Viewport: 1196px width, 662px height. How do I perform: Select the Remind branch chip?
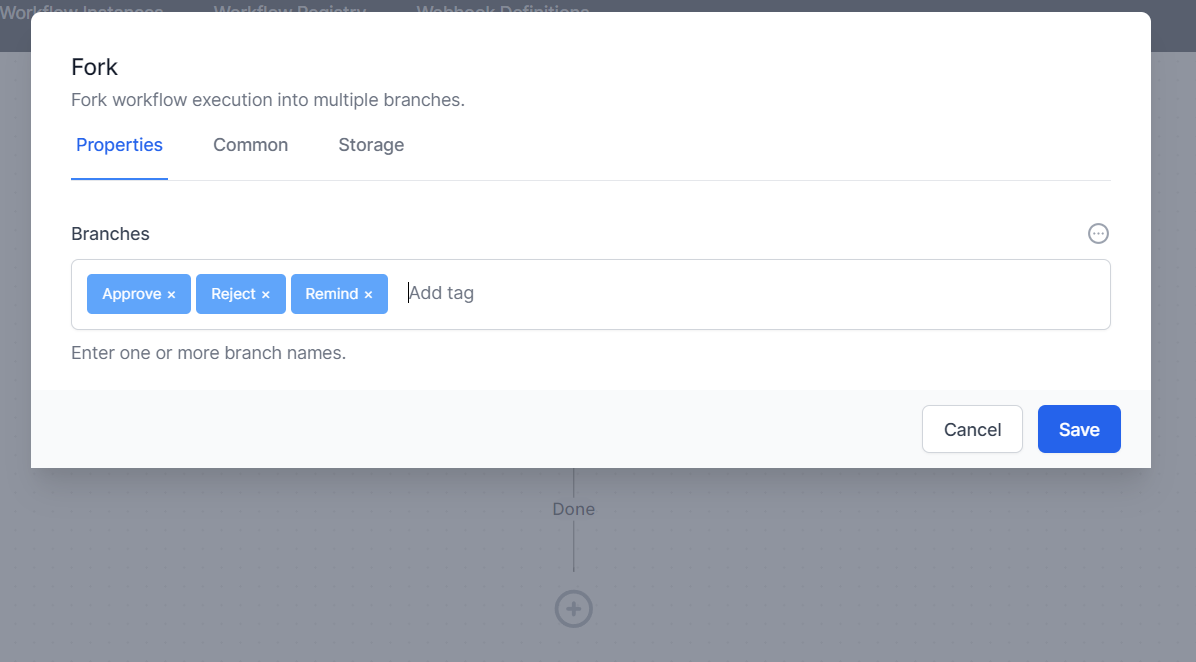[332, 293]
